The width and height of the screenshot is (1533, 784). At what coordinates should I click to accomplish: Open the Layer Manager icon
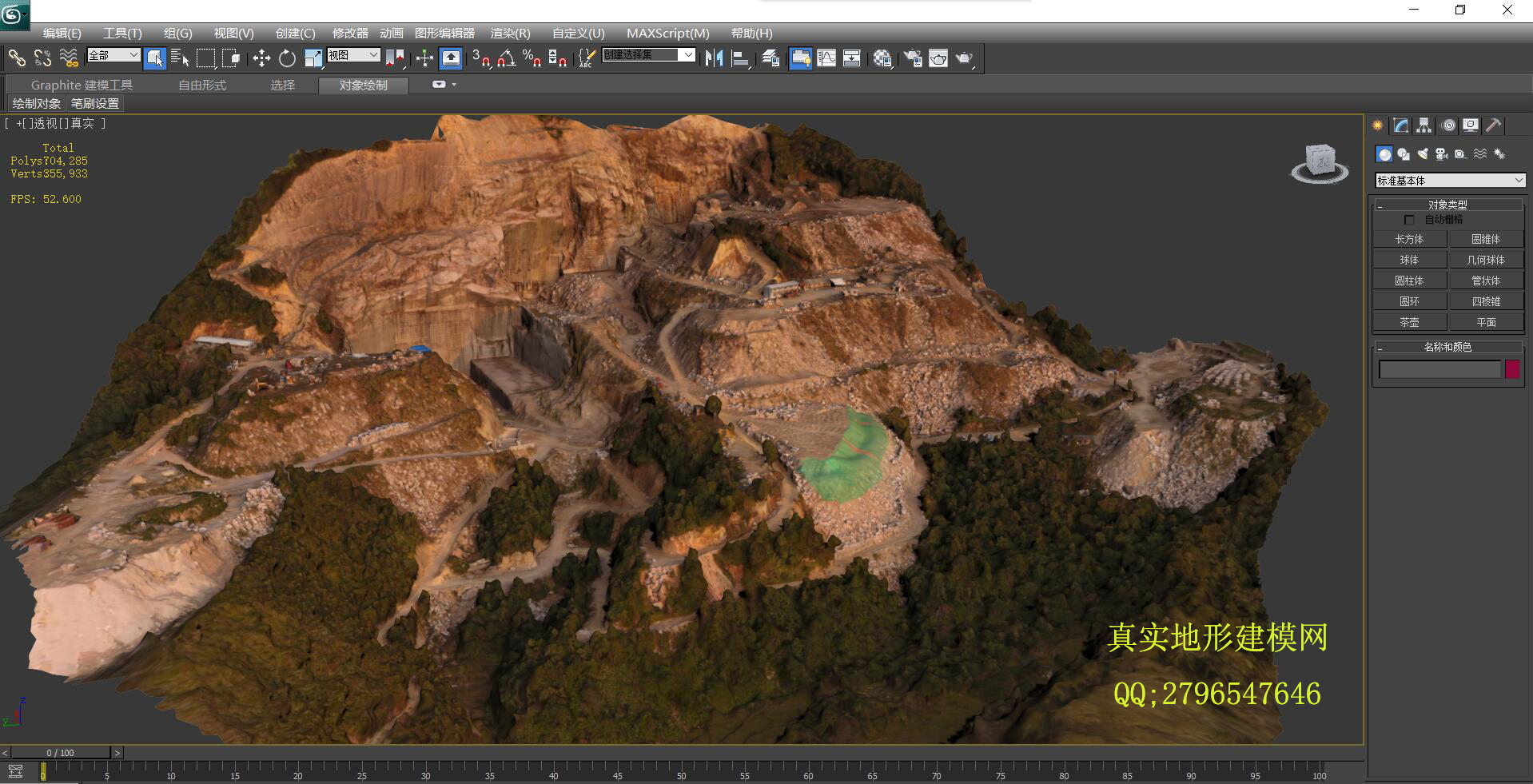point(770,58)
